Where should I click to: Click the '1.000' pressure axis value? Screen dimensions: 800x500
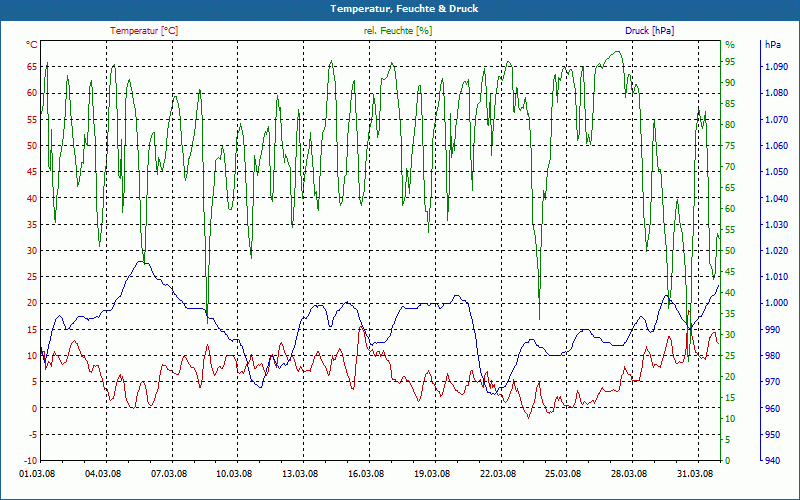click(777, 303)
